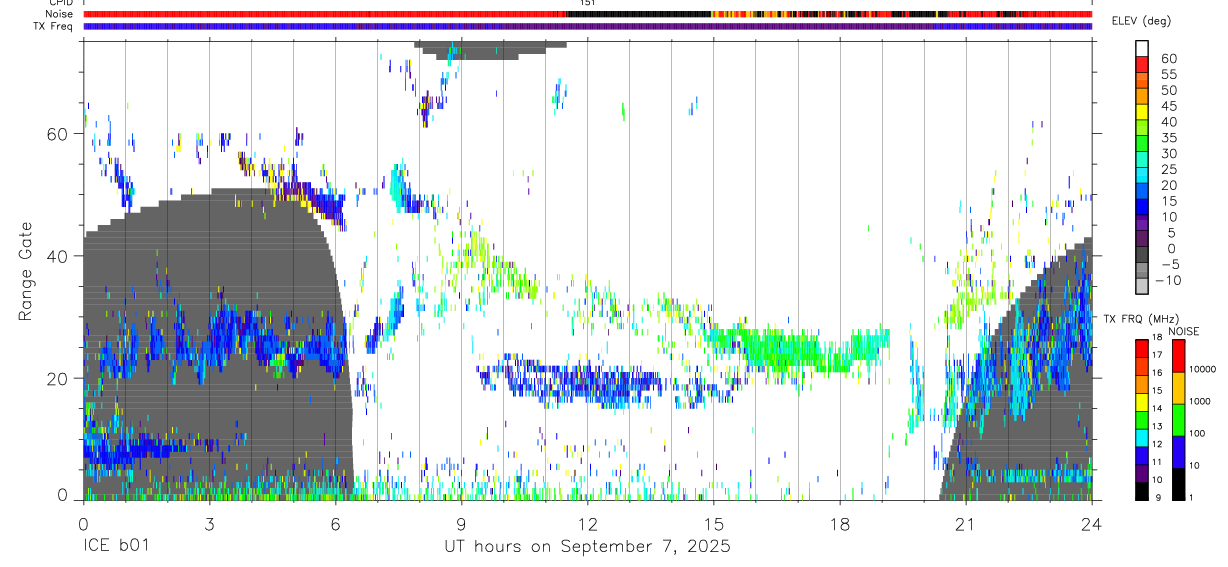Pick NOISE orange segment between 10000 and 1000
The width and height of the screenshot is (1228, 567).
[x=1179, y=387]
